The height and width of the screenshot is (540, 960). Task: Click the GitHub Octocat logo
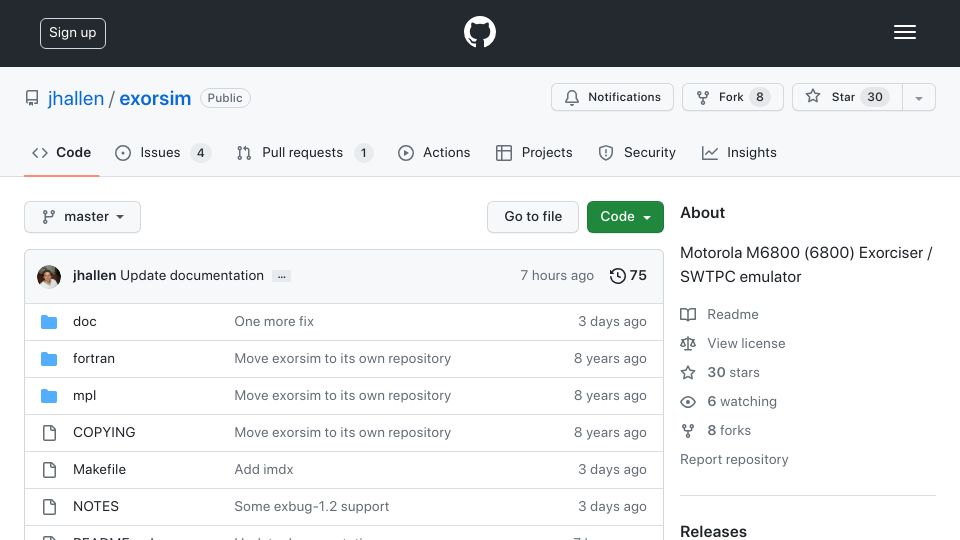(x=479, y=32)
